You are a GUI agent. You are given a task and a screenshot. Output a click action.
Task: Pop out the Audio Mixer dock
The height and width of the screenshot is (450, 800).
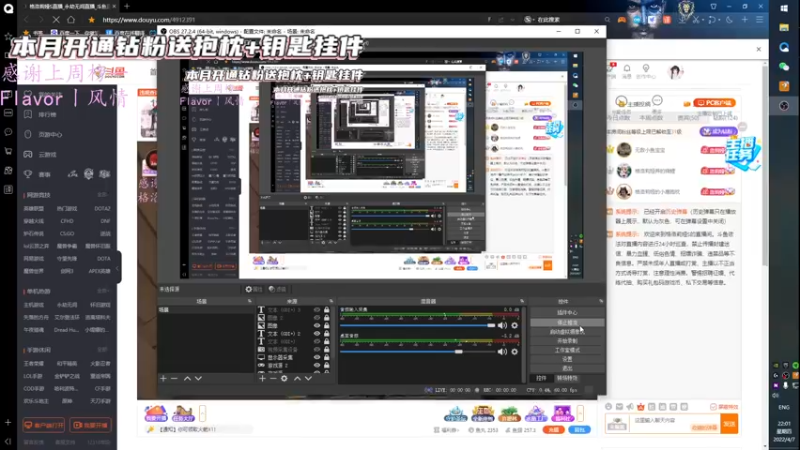(x=522, y=302)
